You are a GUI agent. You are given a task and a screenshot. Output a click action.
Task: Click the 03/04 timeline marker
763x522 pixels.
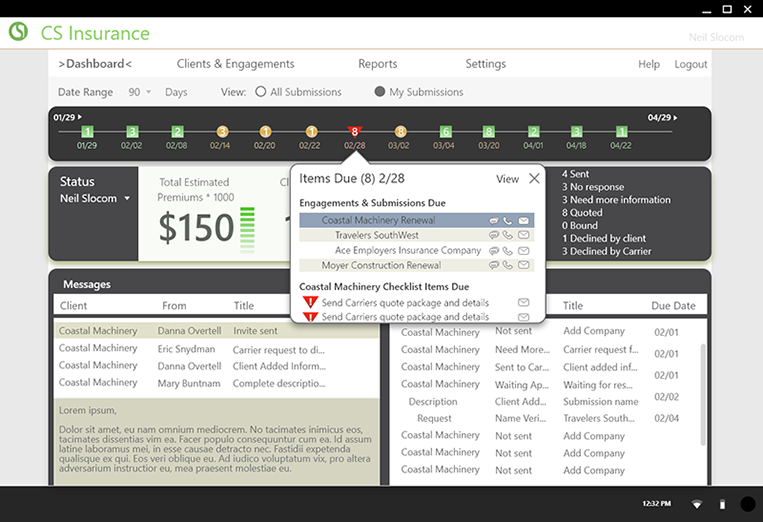tap(445, 132)
